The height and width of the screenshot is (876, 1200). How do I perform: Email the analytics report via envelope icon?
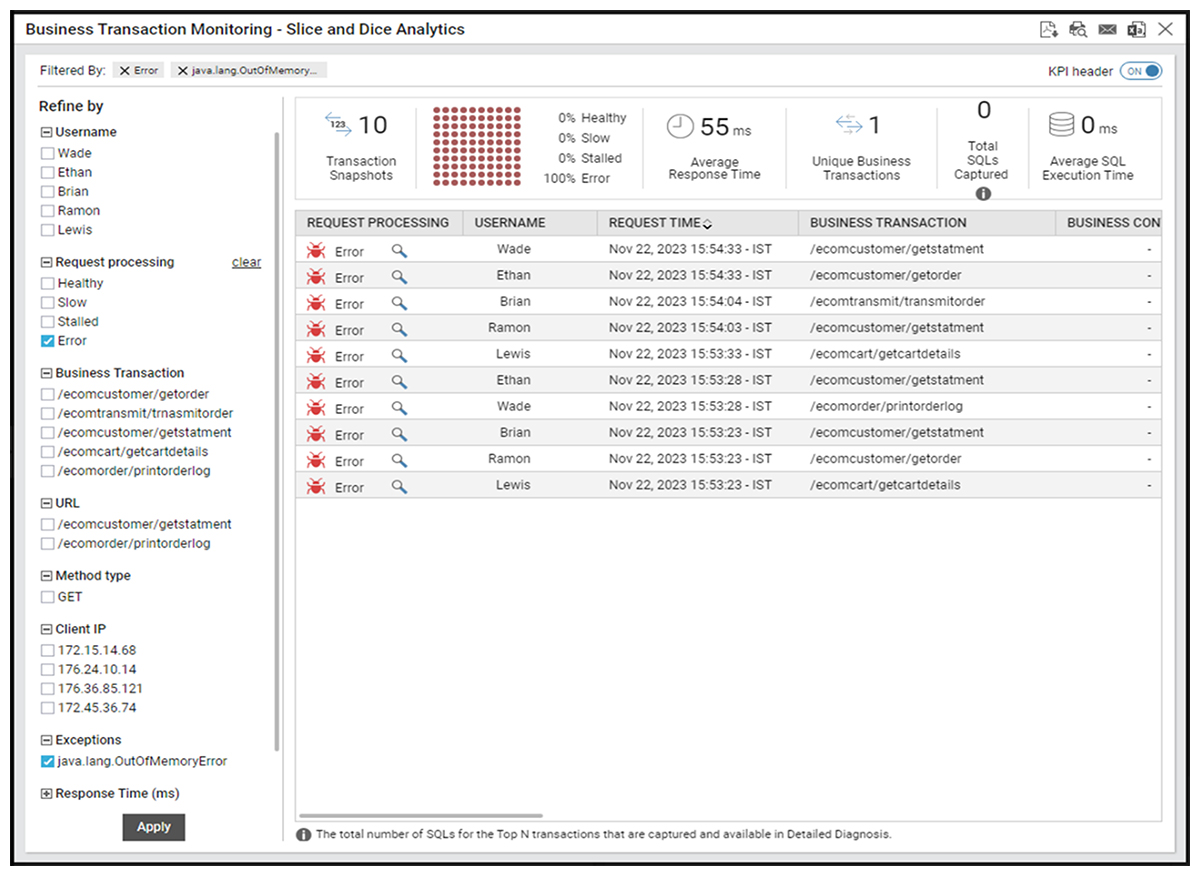coord(1107,30)
